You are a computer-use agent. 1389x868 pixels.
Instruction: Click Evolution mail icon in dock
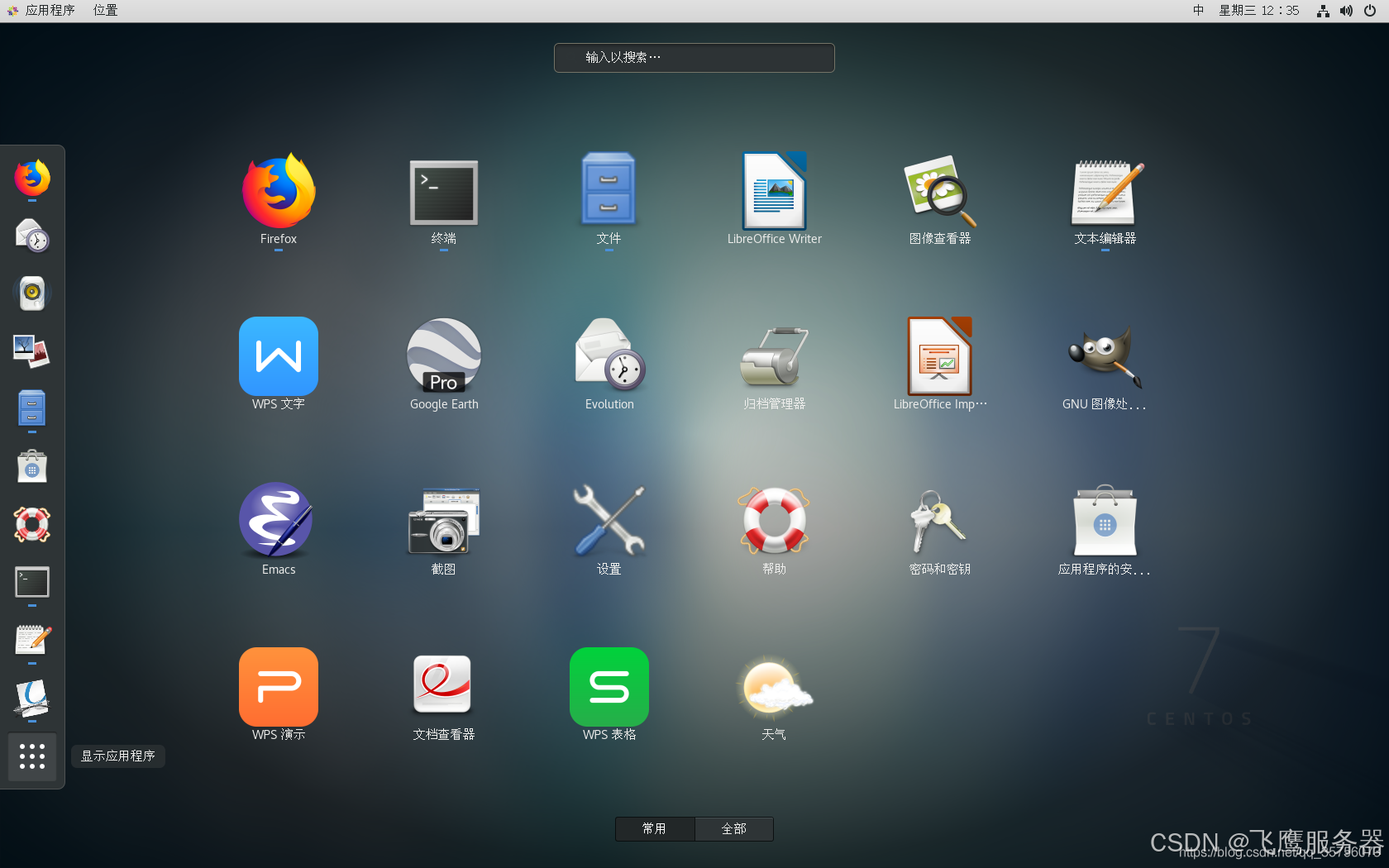32,236
